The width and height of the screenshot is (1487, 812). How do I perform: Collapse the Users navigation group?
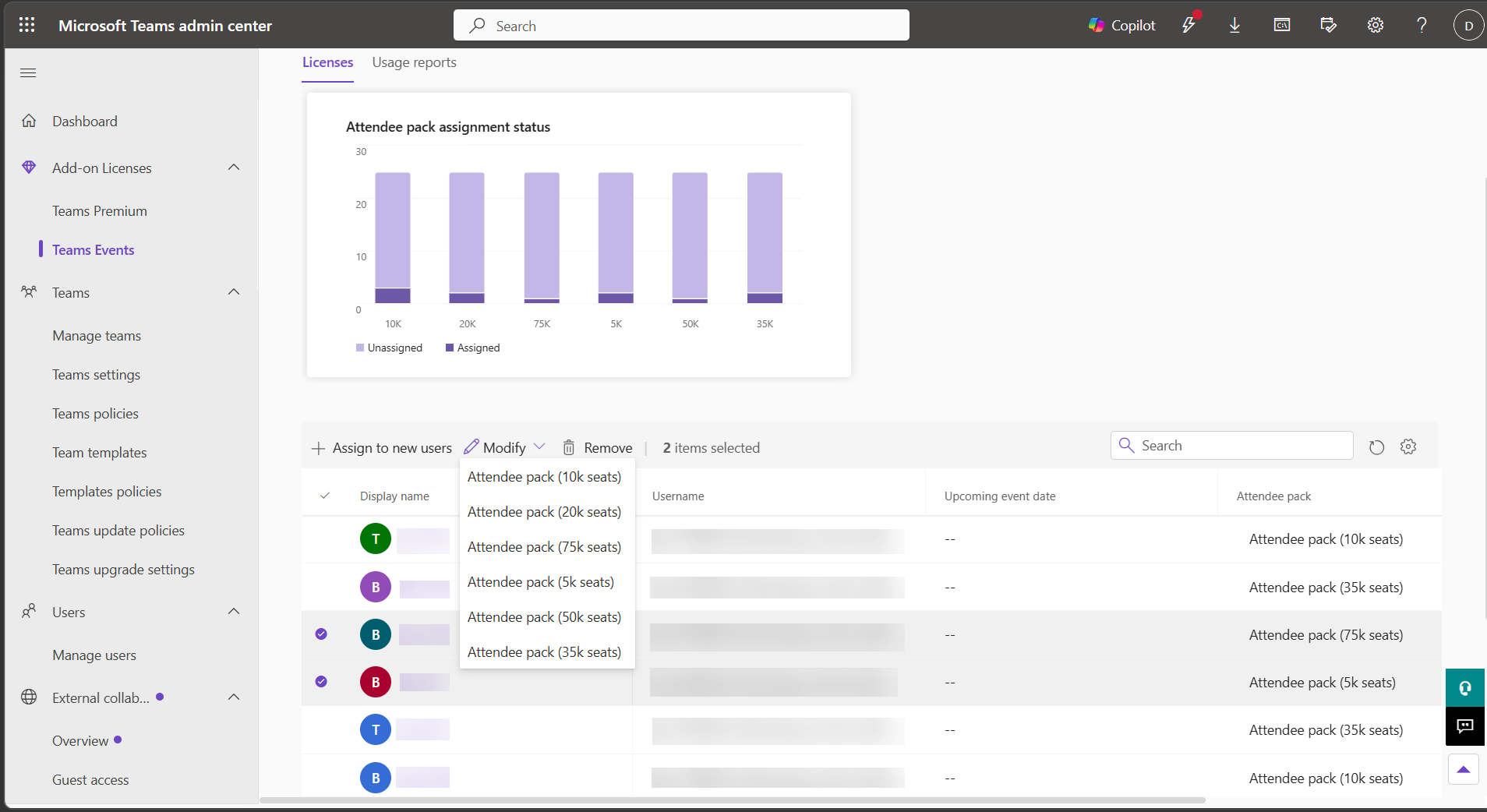234,612
